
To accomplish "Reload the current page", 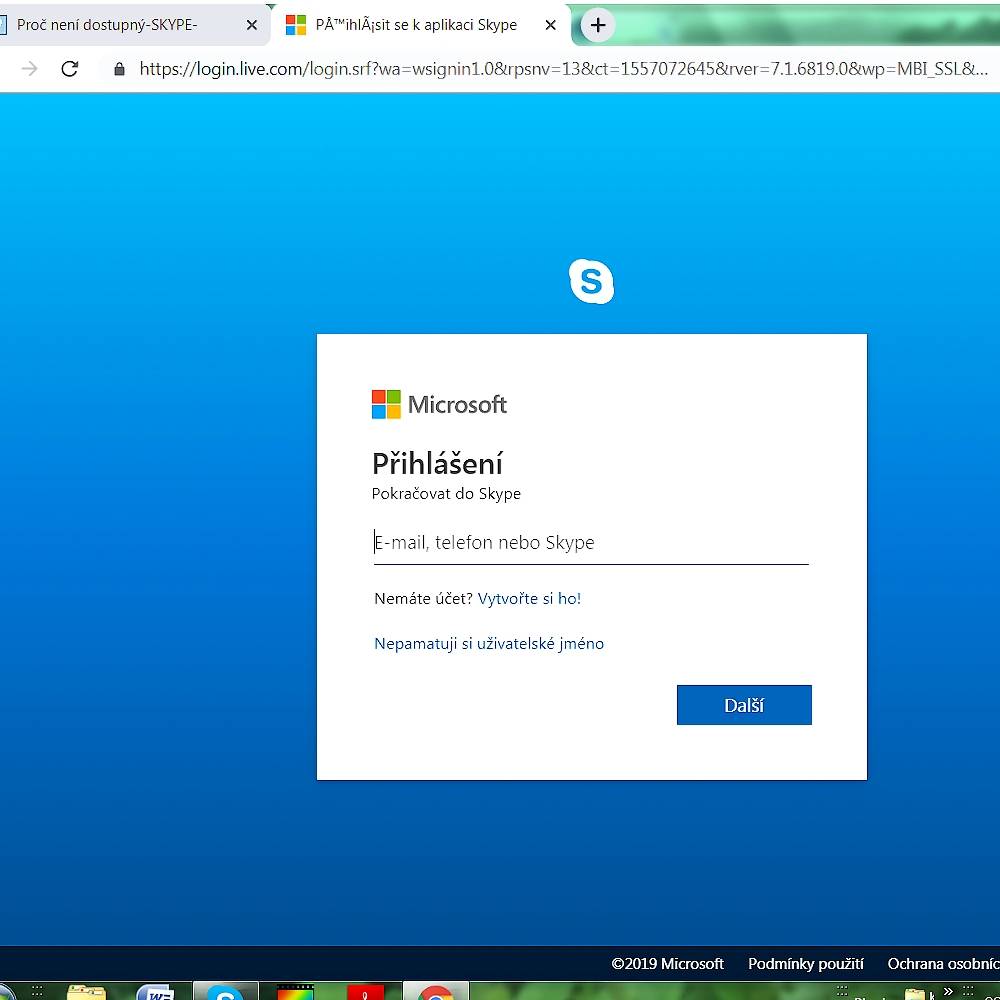I will coord(70,68).
